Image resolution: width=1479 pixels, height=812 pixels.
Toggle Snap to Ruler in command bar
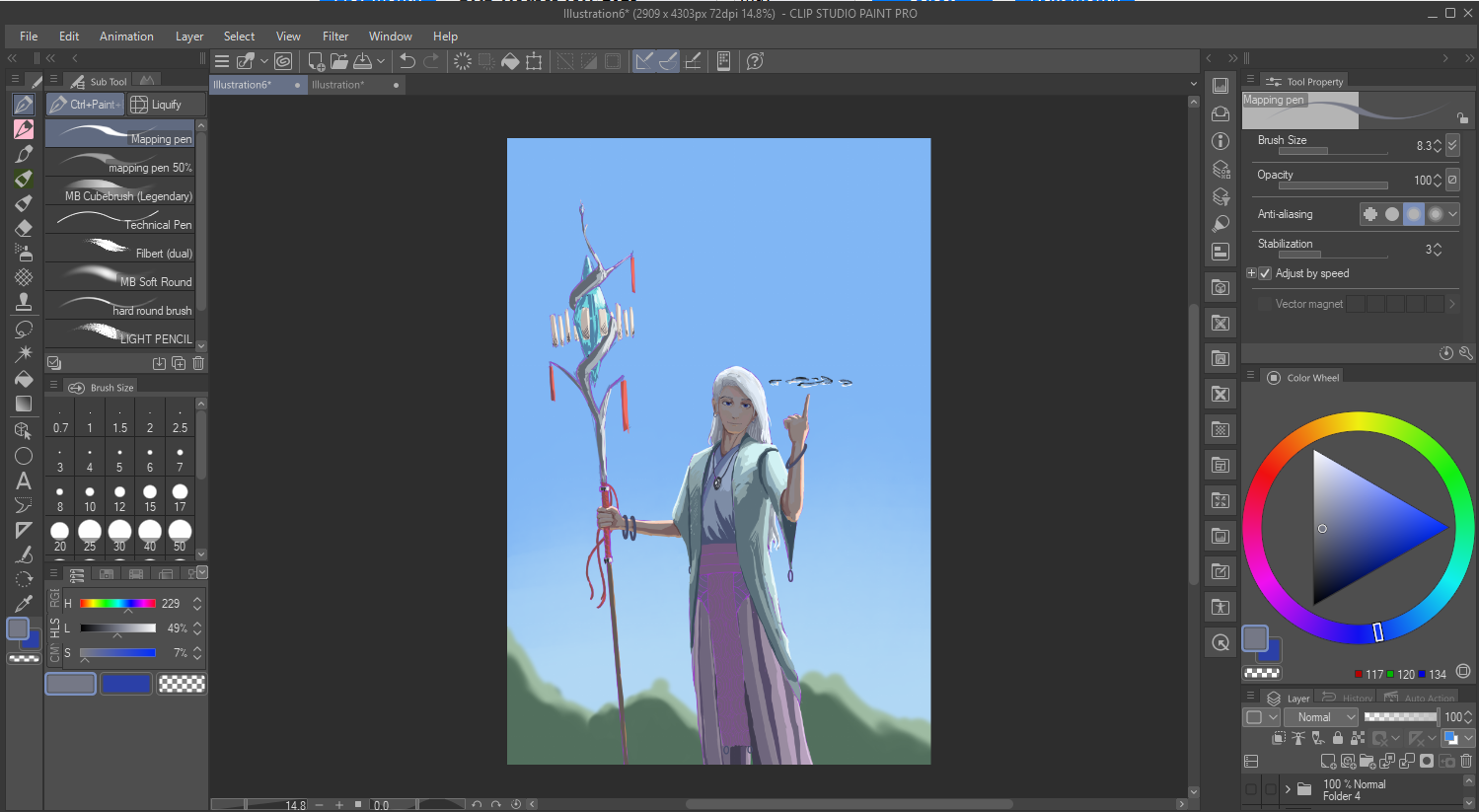point(644,61)
